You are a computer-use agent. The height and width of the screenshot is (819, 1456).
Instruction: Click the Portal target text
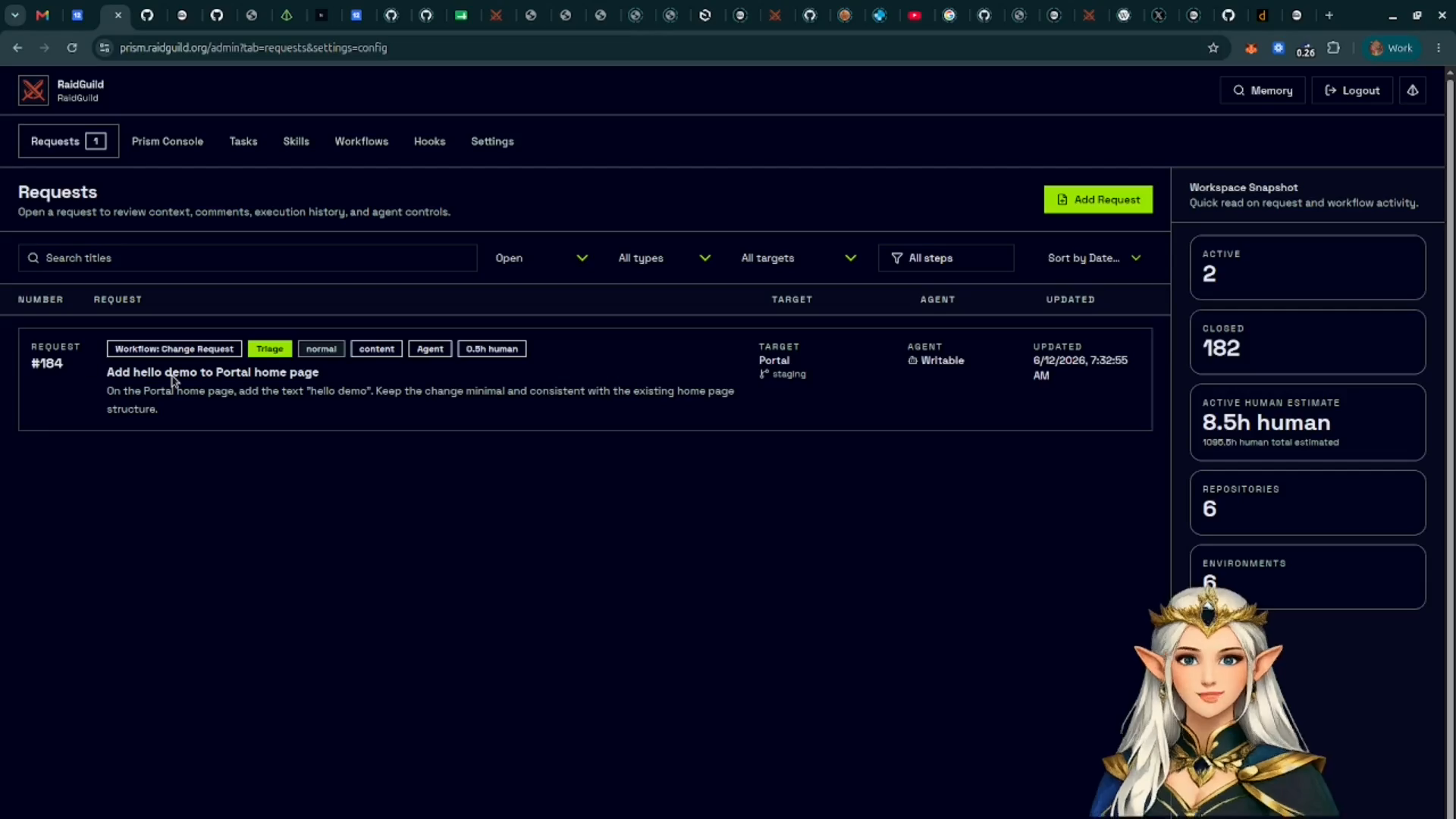pyautogui.click(x=774, y=360)
